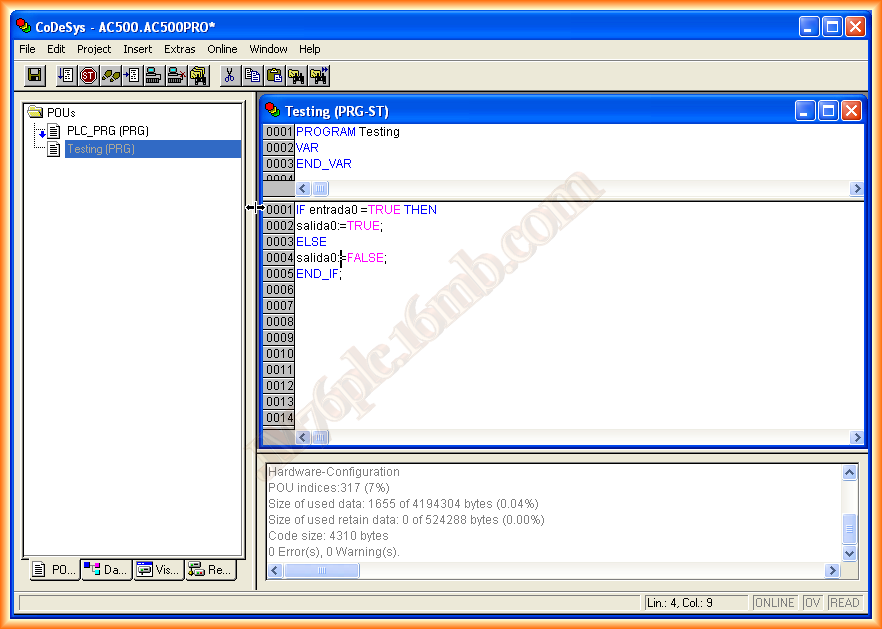Switch to the Resources tab

click(210, 570)
